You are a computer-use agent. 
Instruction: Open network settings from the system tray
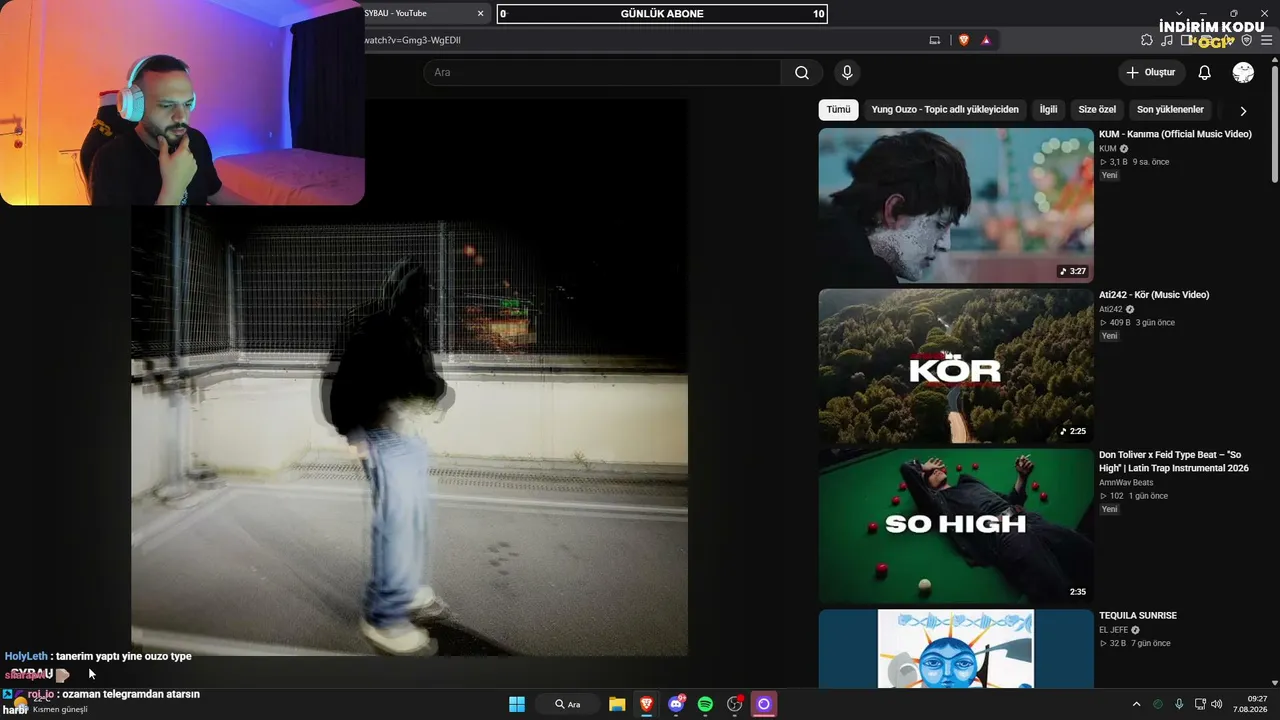coord(1200,704)
